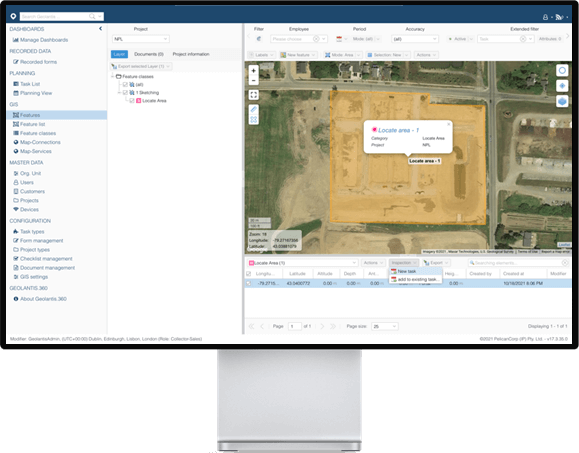The height and width of the screenshot is (453, 579).
Task: Choose New task from Inspection menu
Action: [416, 271]
